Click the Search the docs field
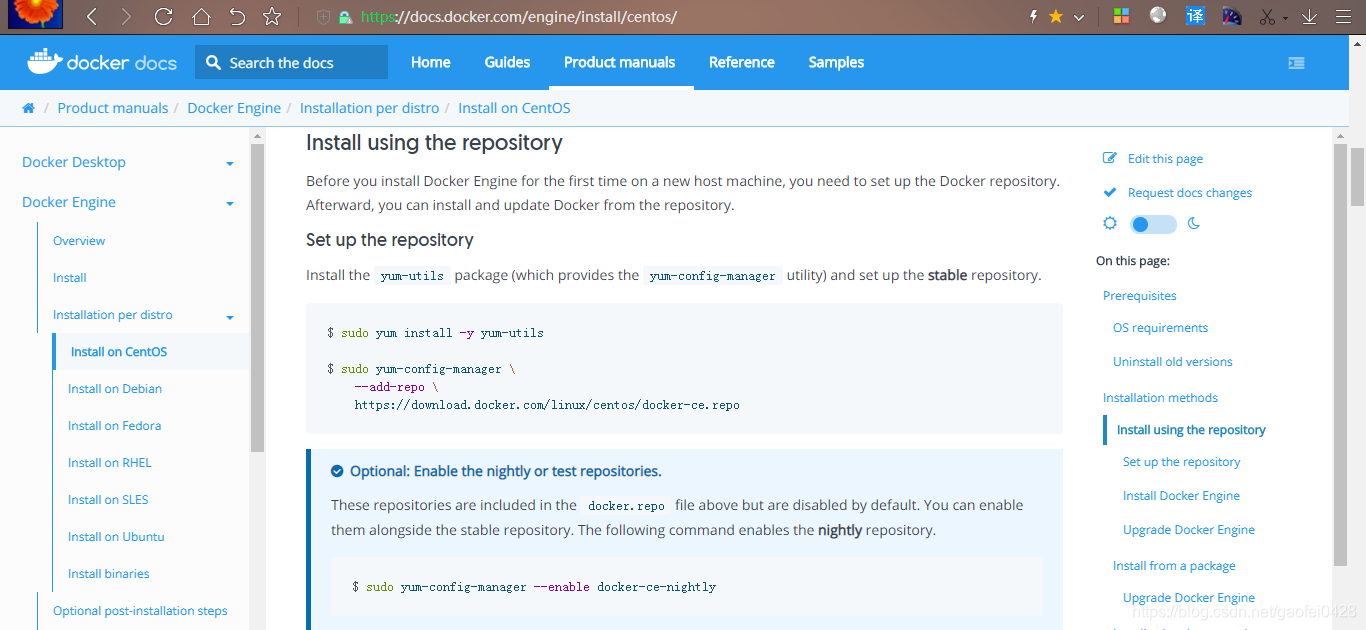Screen dimensions: 1366x630 click(x=291, y=62)
